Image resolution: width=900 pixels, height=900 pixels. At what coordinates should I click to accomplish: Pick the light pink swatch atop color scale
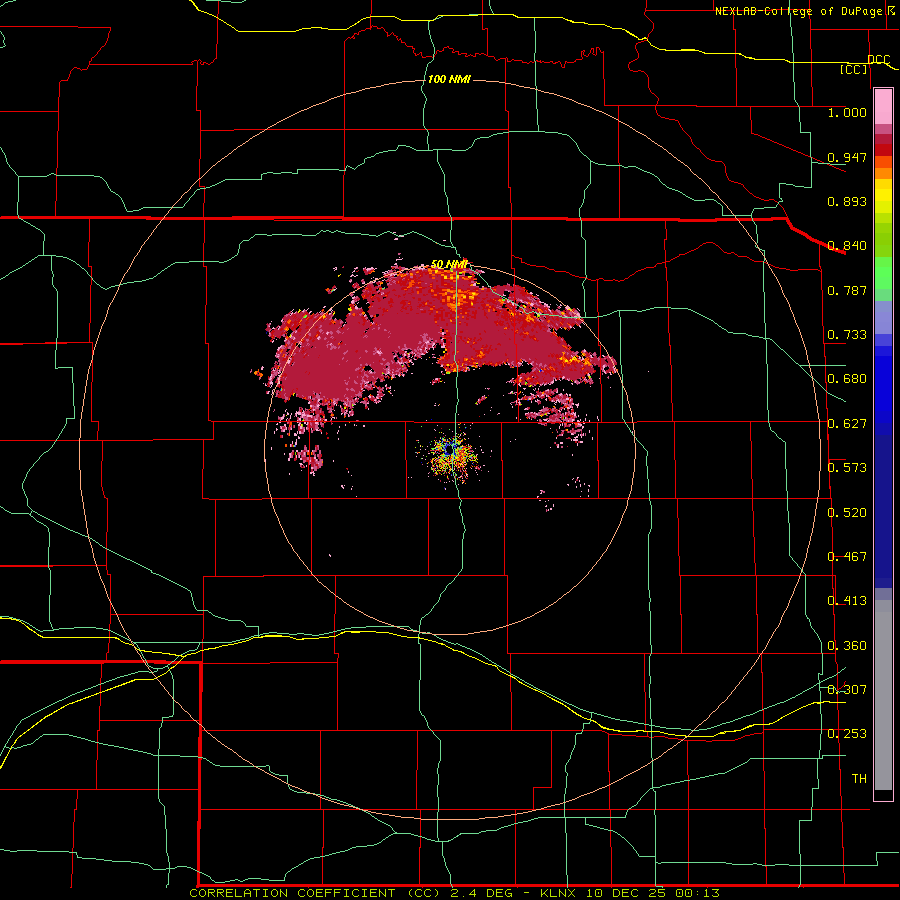click(x=883, y=107)
